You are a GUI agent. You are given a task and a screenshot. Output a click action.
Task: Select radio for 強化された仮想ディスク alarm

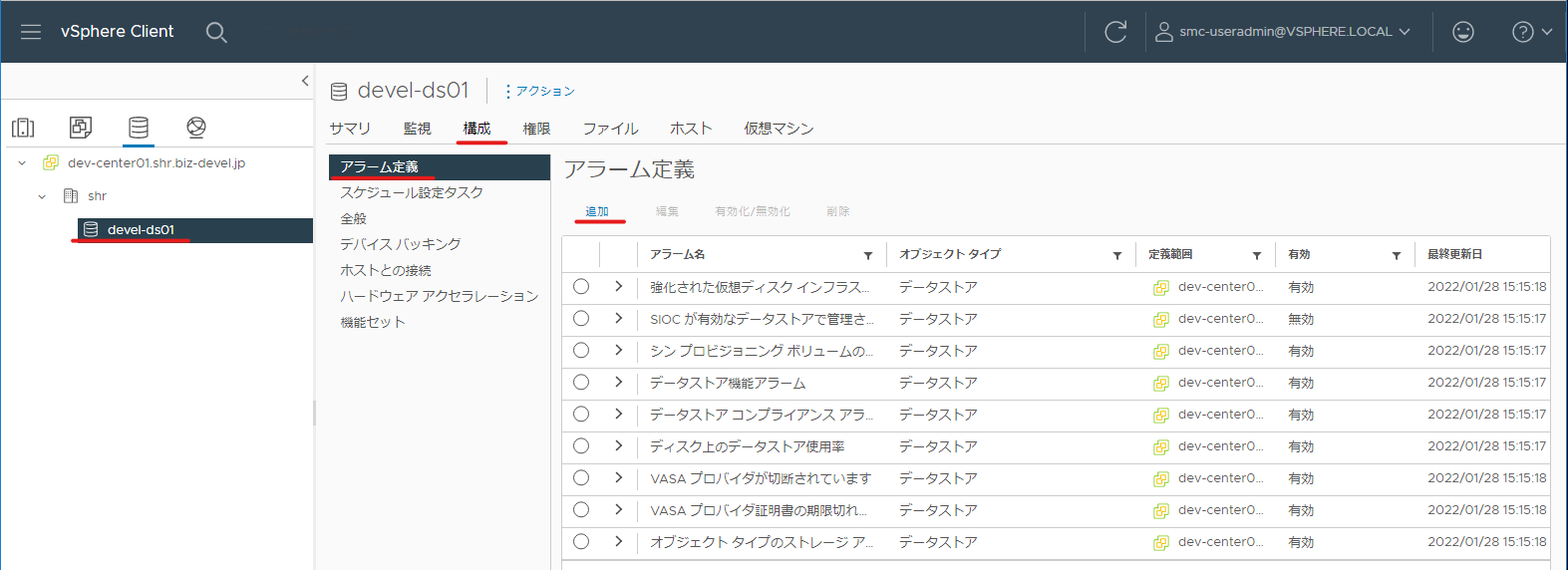581,287
